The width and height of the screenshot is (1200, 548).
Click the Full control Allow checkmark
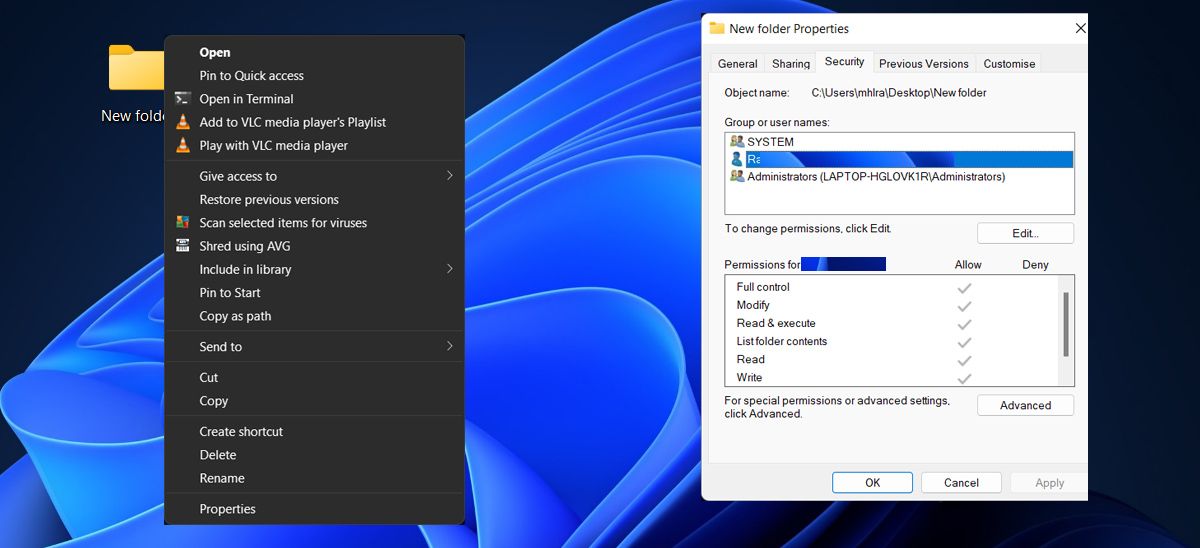pos(964,288)
